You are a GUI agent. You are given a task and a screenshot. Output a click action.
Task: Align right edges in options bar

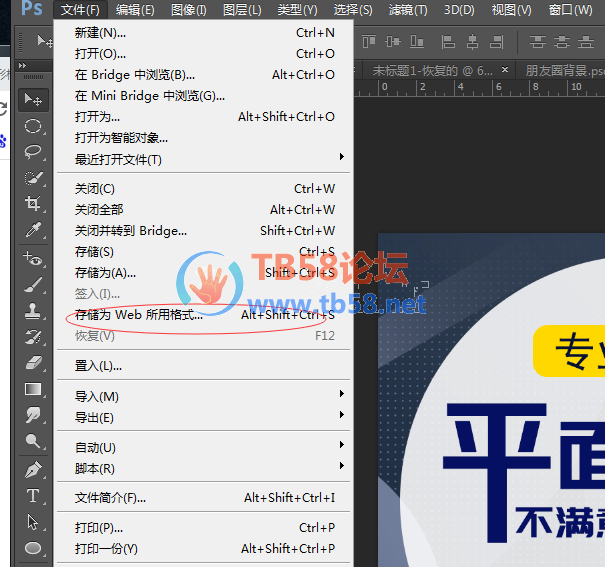click(x=497, y=42)
